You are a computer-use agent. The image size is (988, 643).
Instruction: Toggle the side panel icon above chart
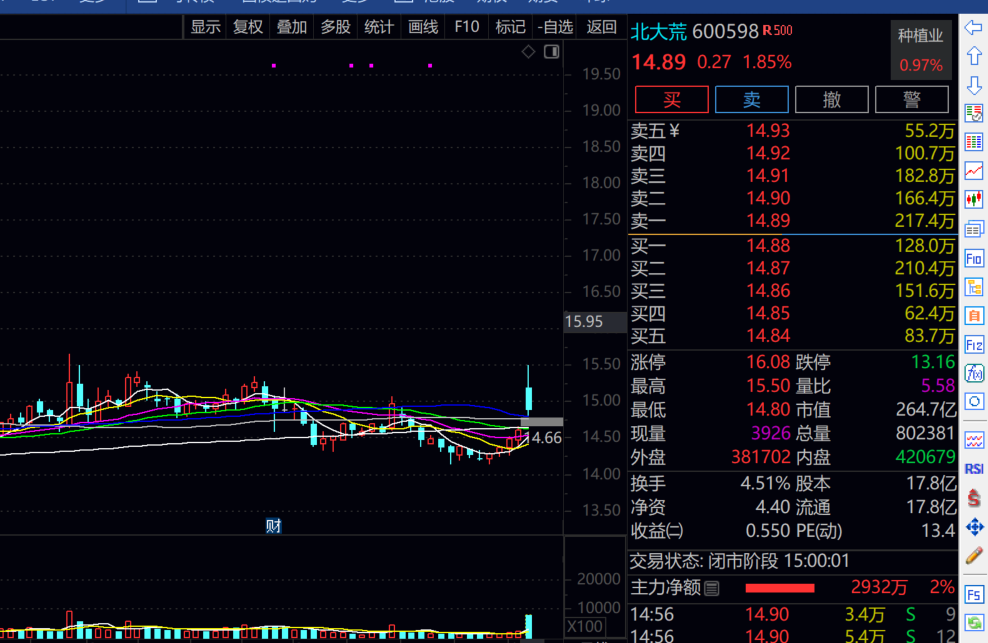[x=551, y=52]
